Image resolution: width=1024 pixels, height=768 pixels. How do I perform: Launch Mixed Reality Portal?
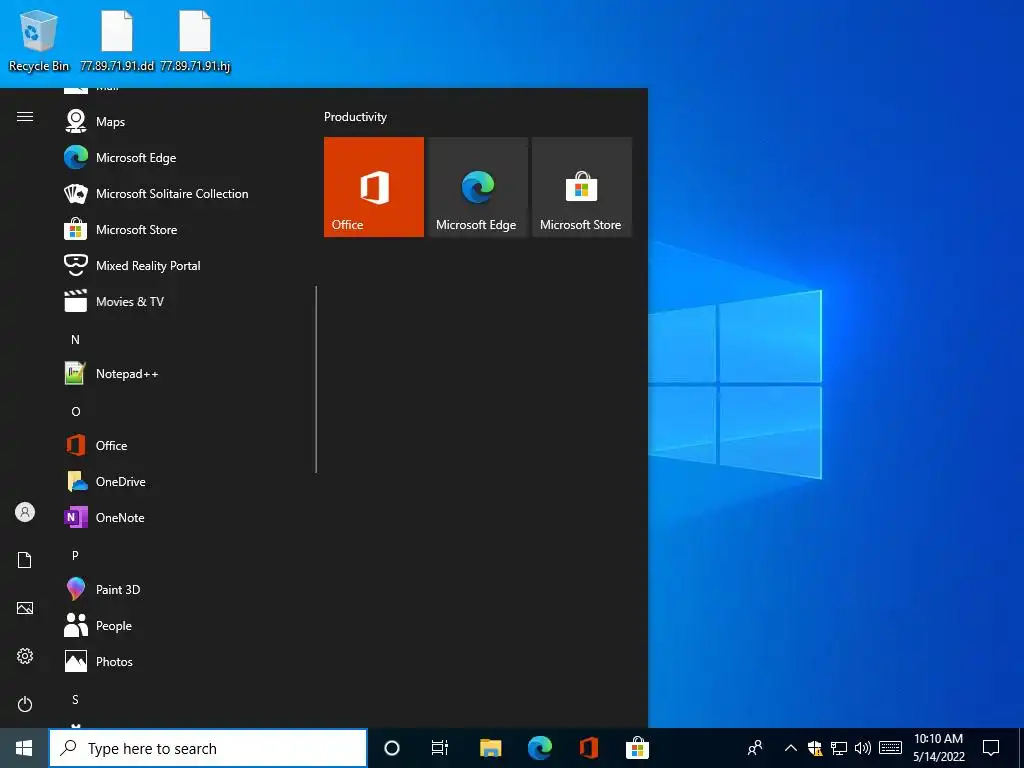tap(186, 265)
